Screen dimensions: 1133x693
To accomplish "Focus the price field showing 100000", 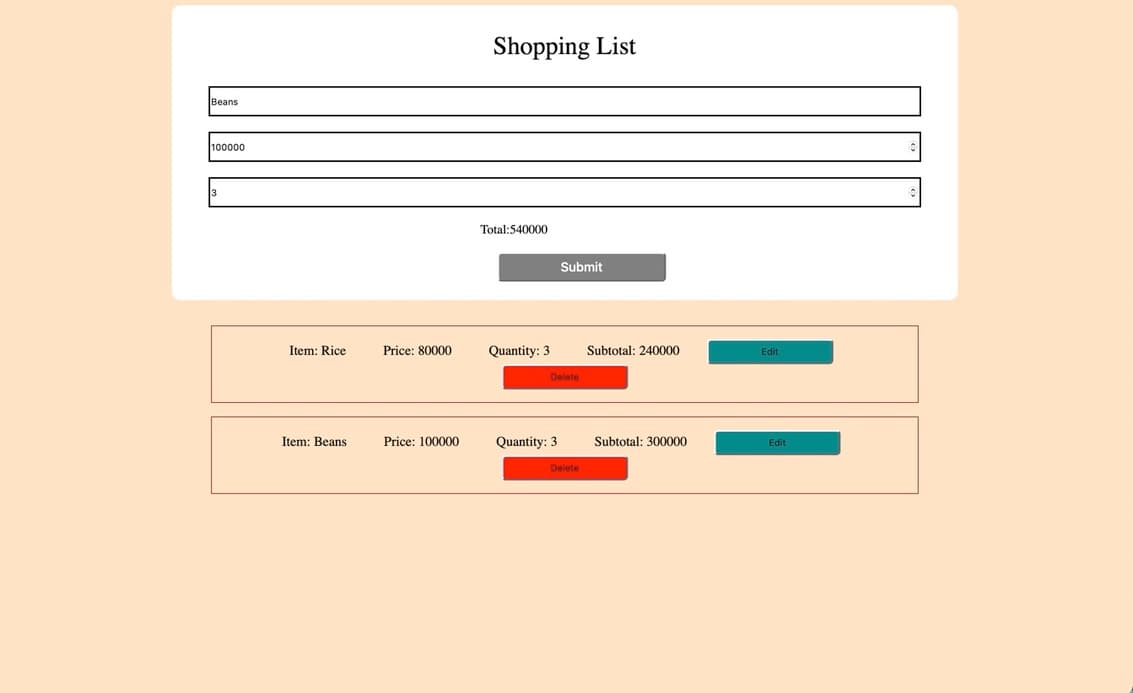I will pos(555,147).
